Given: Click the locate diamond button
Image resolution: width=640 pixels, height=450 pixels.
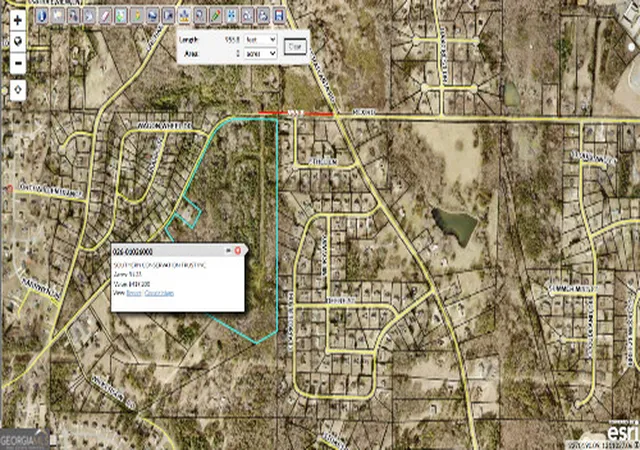Looking at the screenshot, I should (x=18, y=89).
